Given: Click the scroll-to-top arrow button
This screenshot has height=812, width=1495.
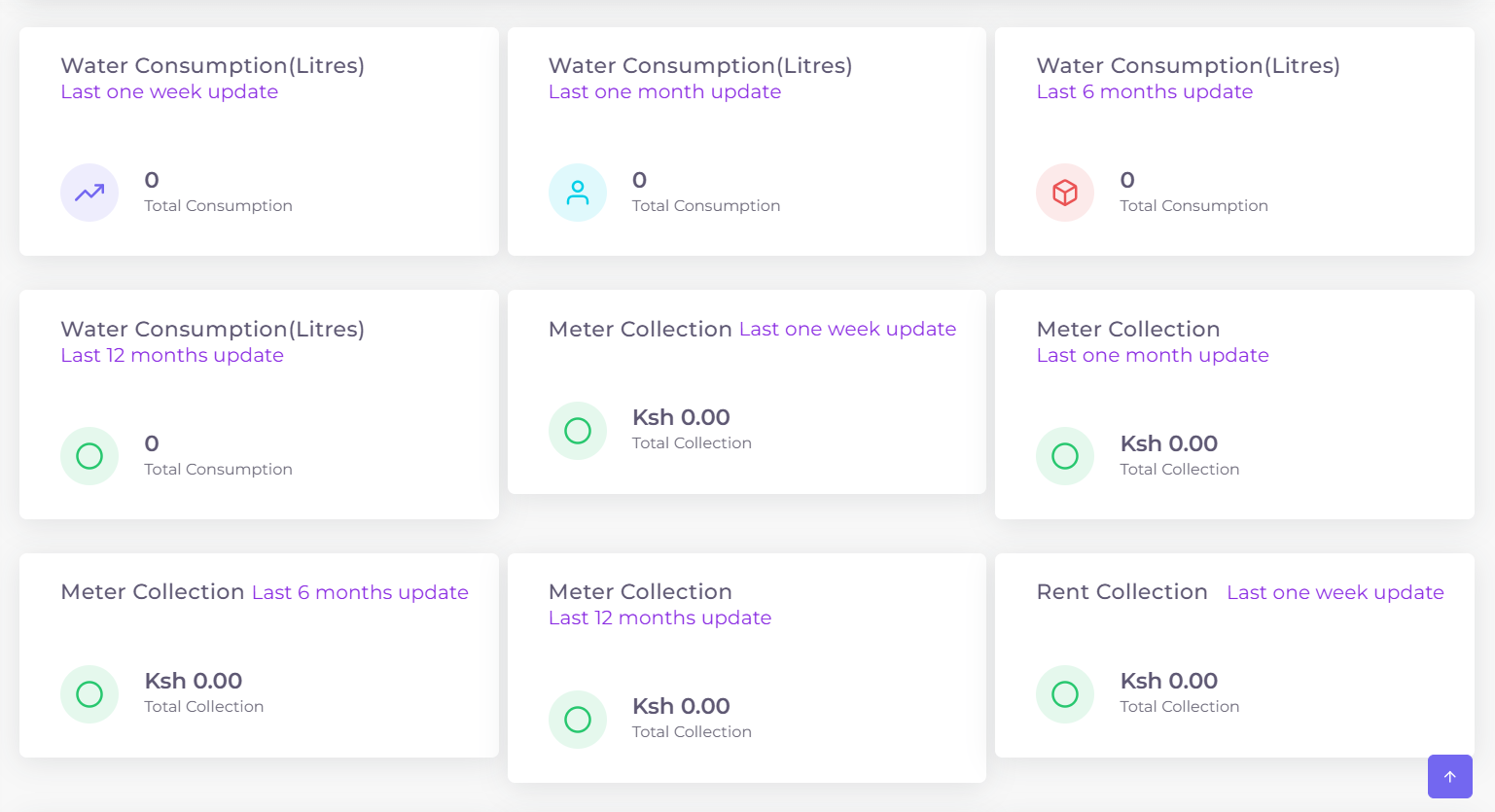Looking at the screenshot, I should 1449,776.
